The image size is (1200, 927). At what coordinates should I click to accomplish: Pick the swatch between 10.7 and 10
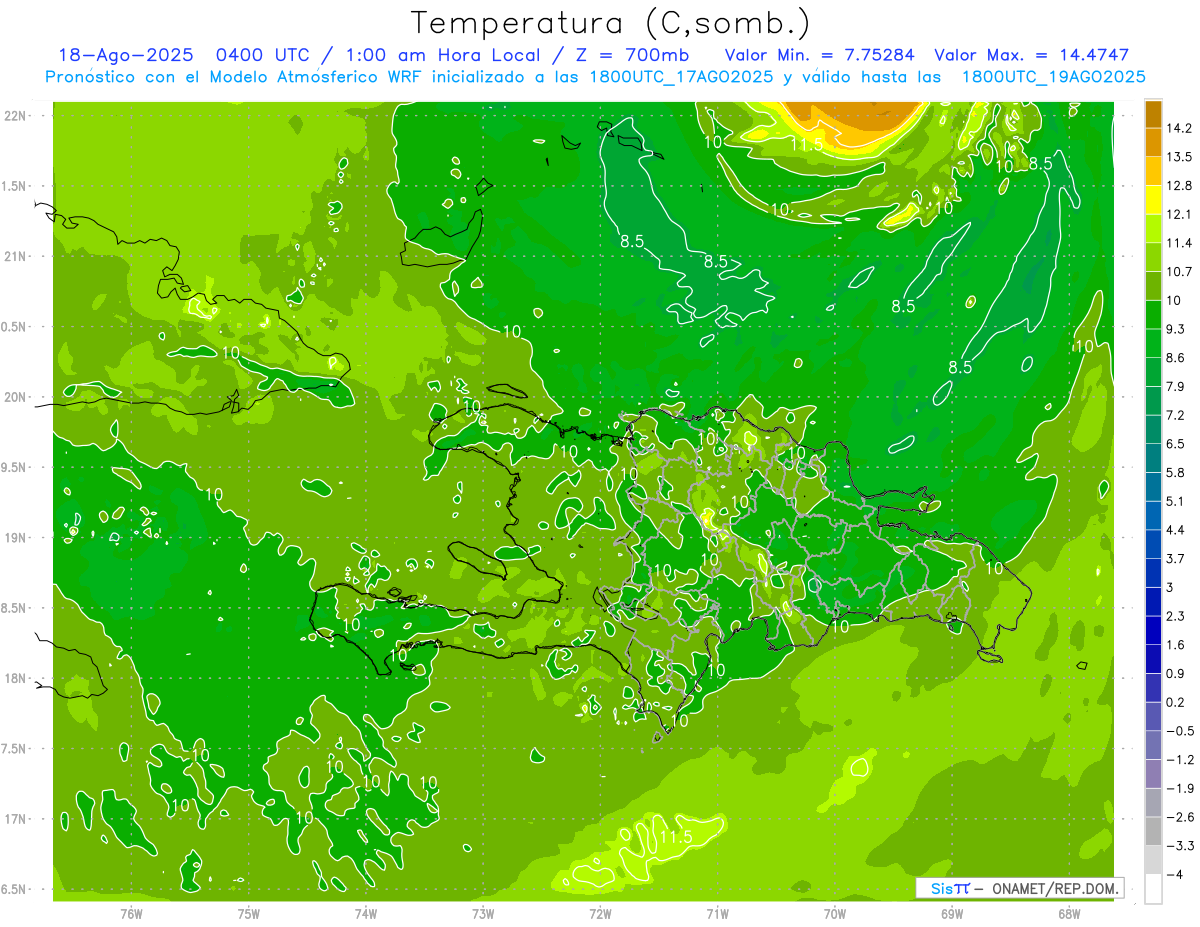click(1153, 285)
